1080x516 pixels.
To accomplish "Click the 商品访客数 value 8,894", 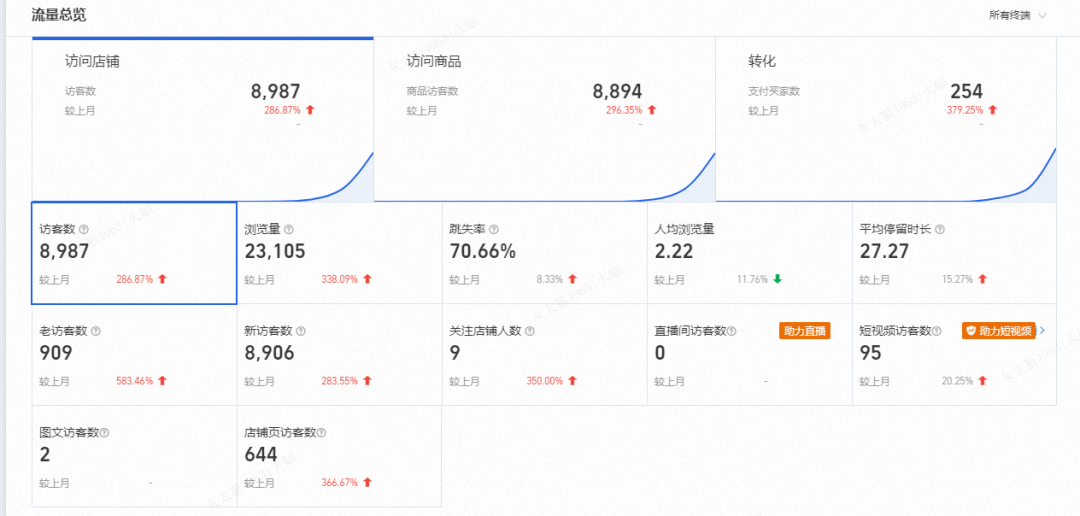I will click(x=617, y=91).
